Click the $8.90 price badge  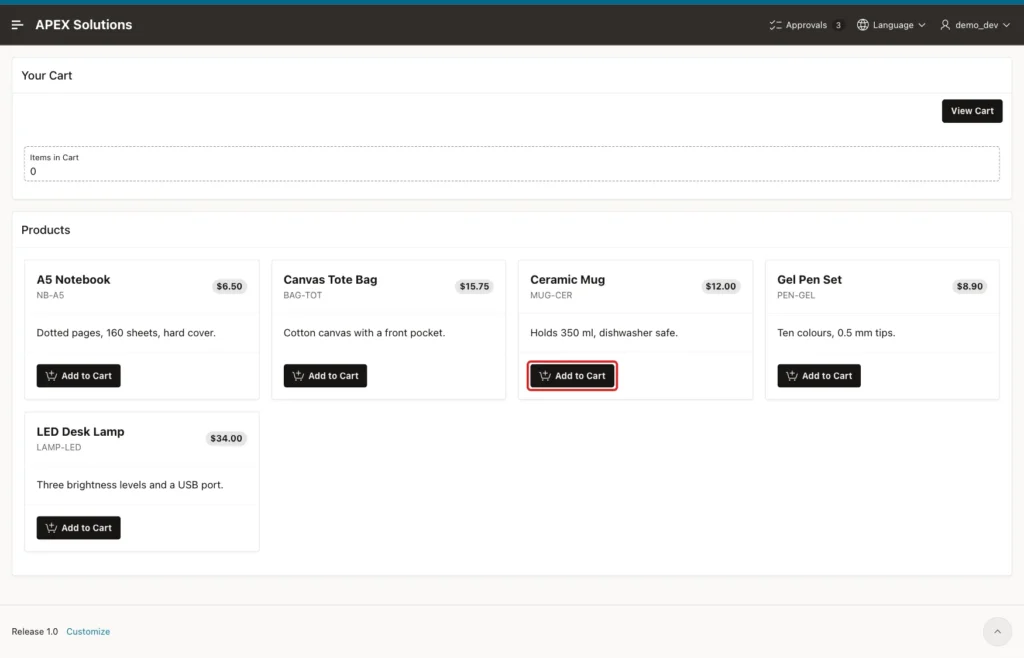pyautogui.click(x=969, y=286)
